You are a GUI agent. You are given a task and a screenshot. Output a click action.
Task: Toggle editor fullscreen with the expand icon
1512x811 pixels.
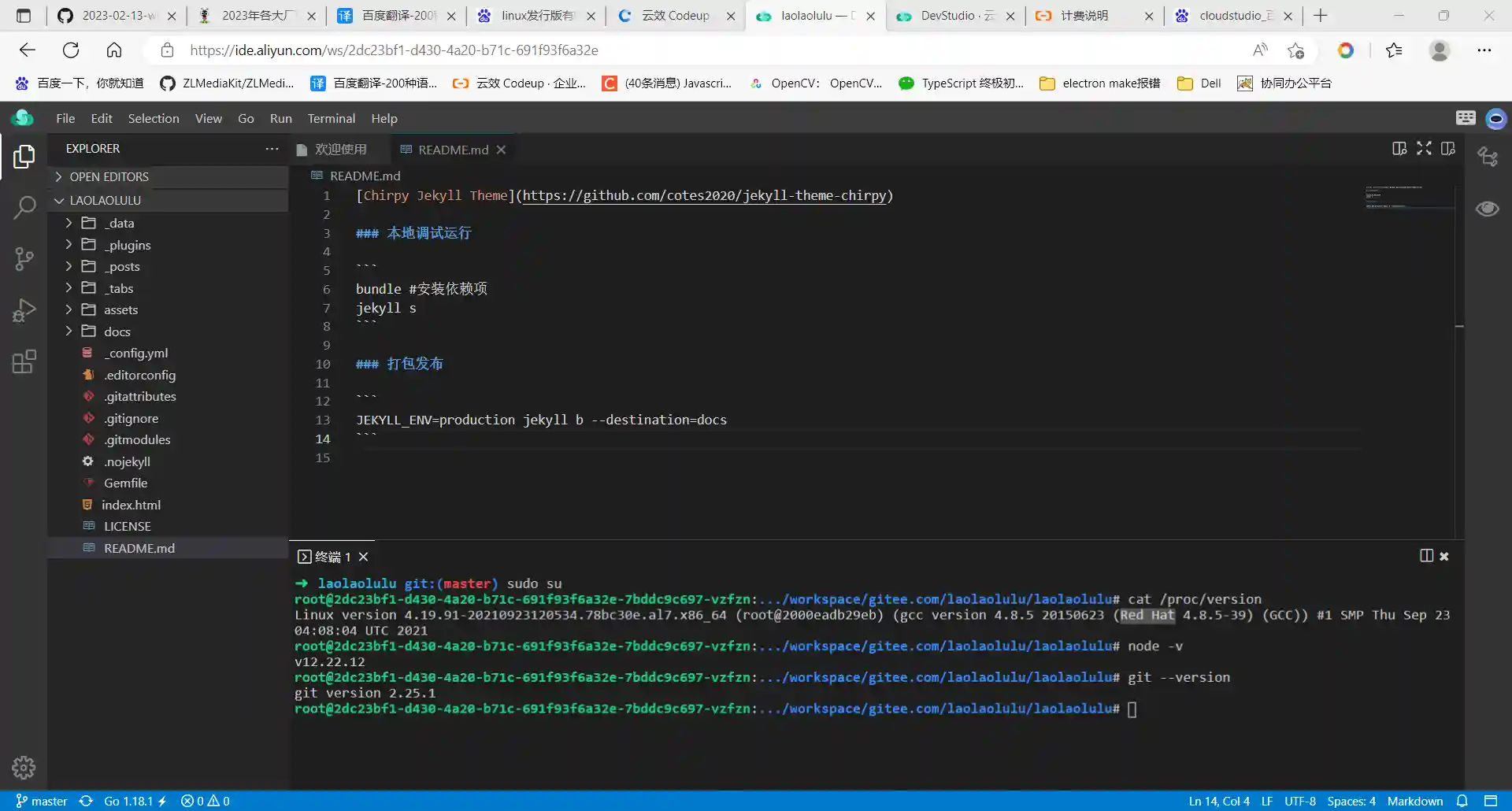(1424, 149)
